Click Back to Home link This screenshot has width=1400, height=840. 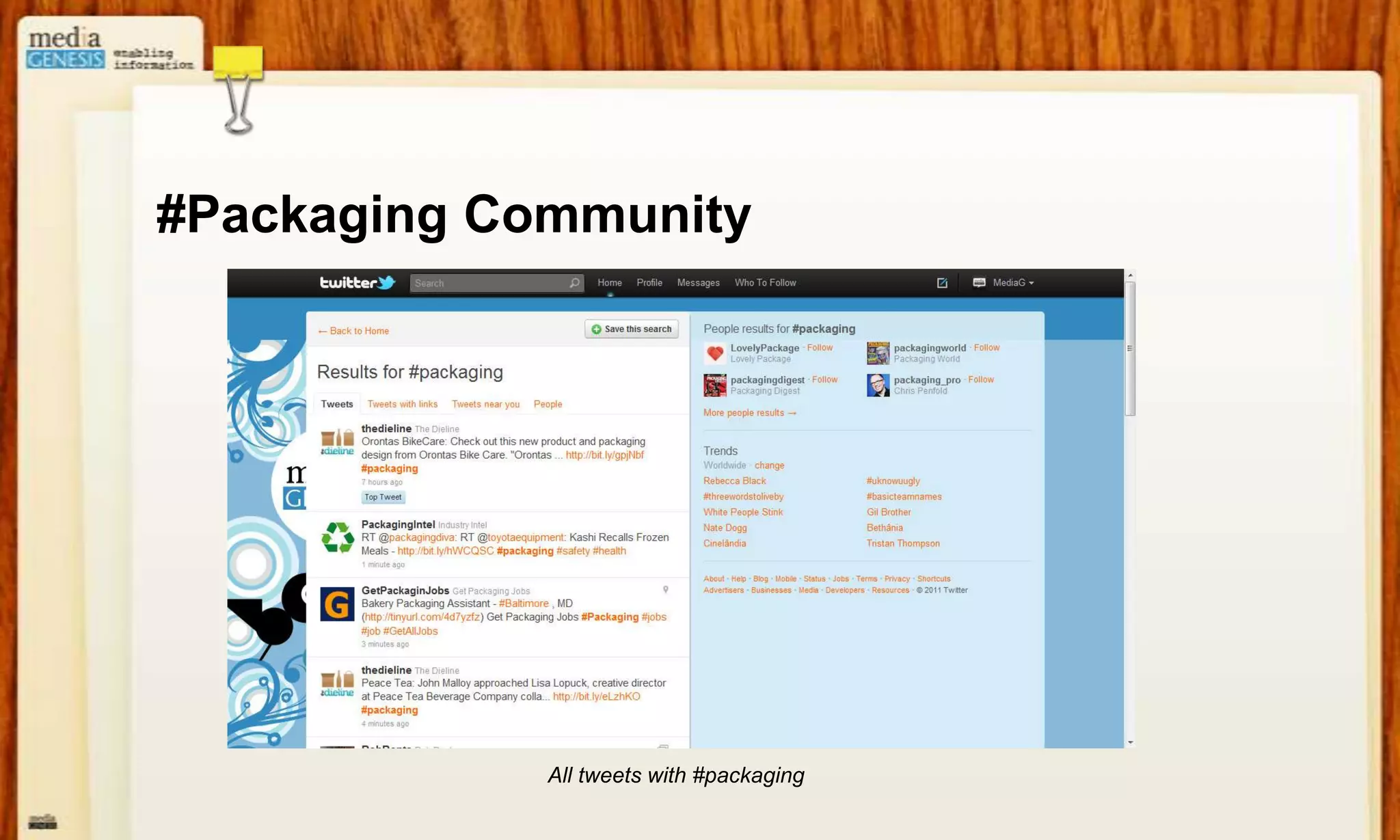pos(353,331)
